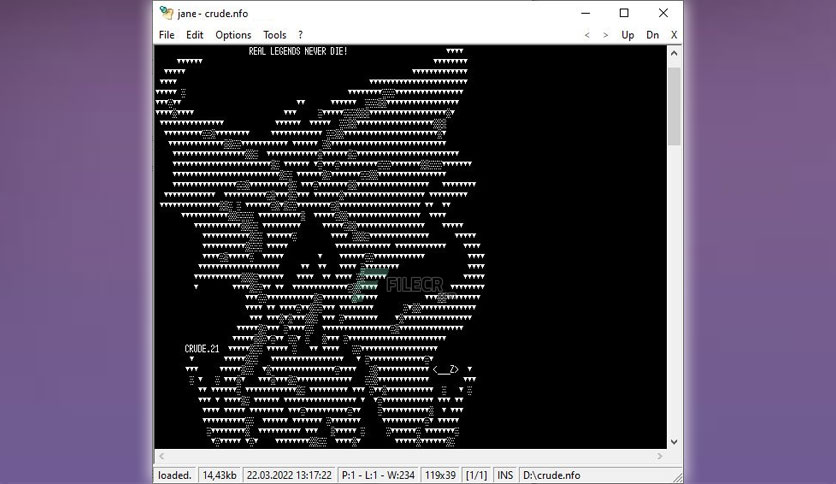The height and width of the screenshot is (484, 836).
Task: Click the Up button
Action: coord(628,35)
